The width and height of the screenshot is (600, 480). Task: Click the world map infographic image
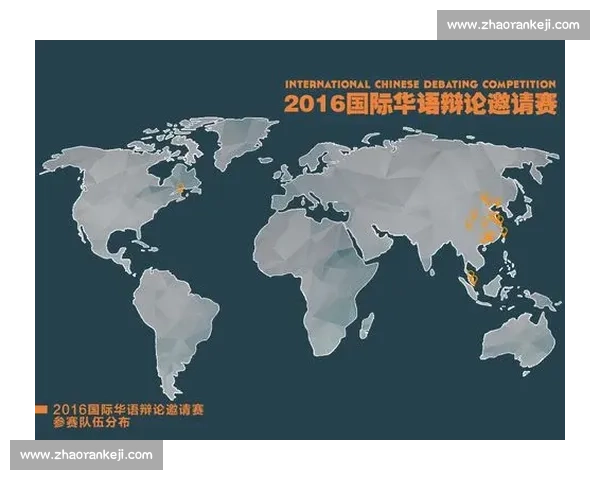click(x=300, y=240)
